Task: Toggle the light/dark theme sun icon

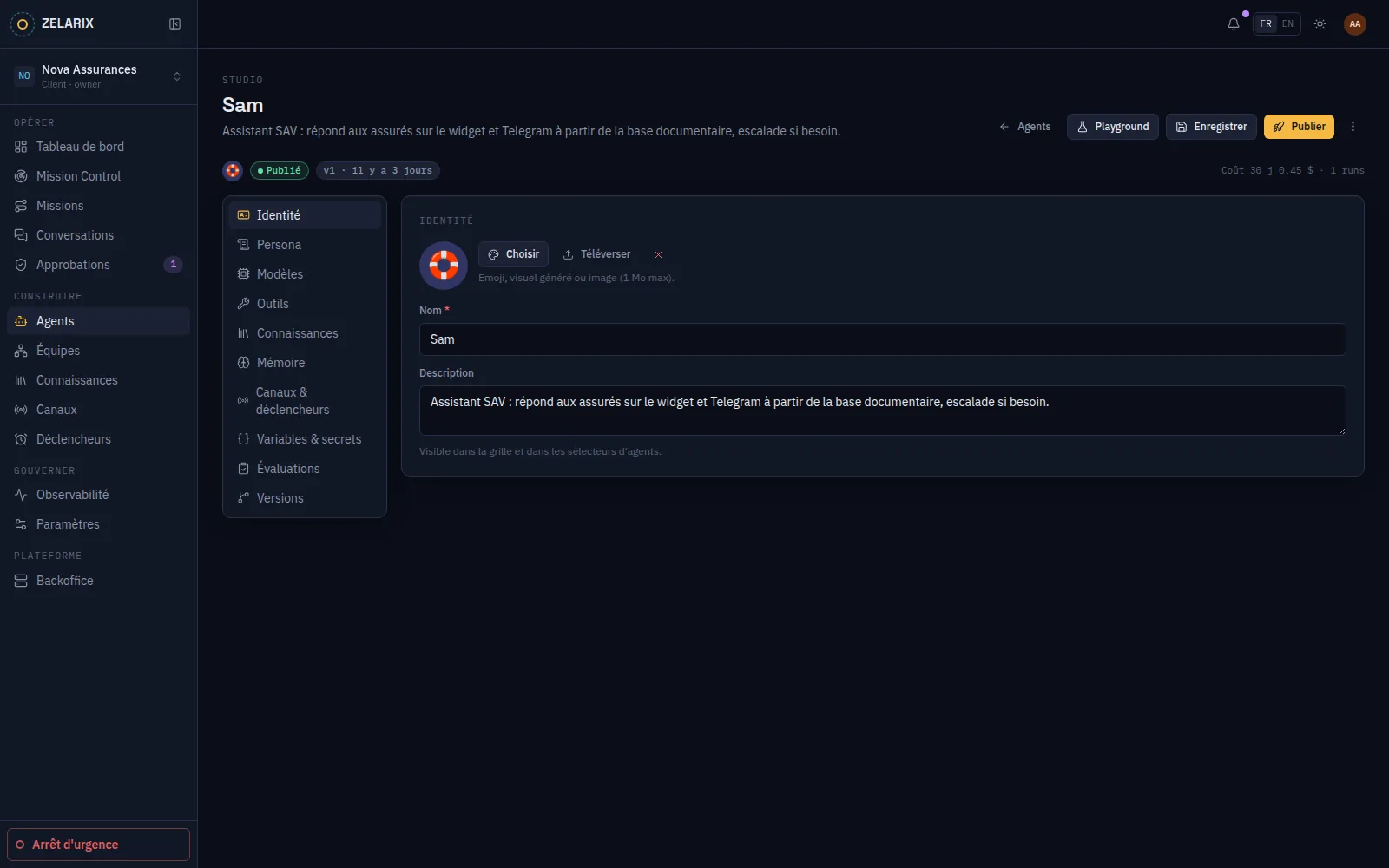Action: [x=1320, y=23]
